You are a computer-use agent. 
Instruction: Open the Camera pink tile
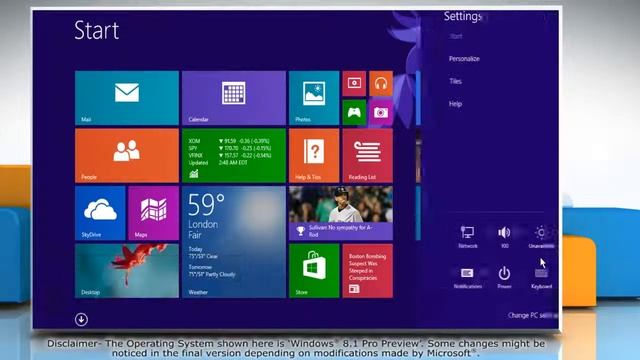381,112
